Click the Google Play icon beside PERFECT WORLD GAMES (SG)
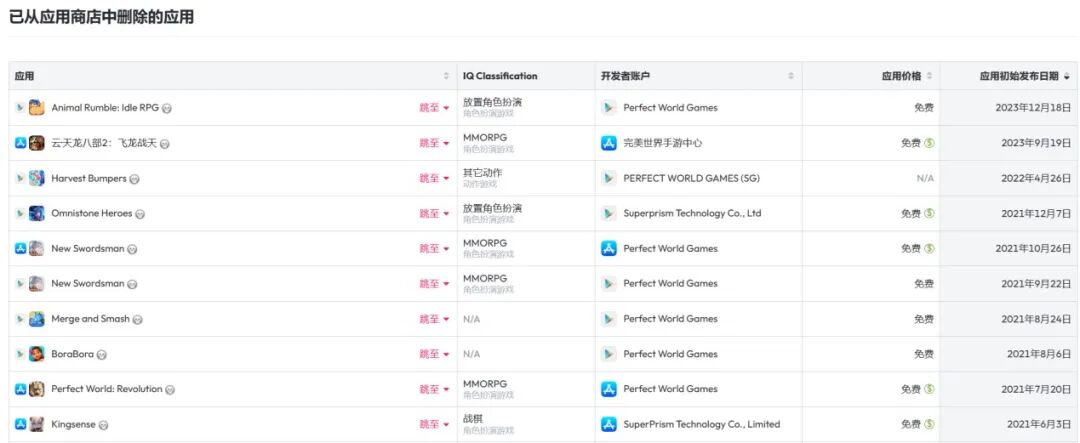This screenshot has height=443, width=1080. click(x=609, y=178)
